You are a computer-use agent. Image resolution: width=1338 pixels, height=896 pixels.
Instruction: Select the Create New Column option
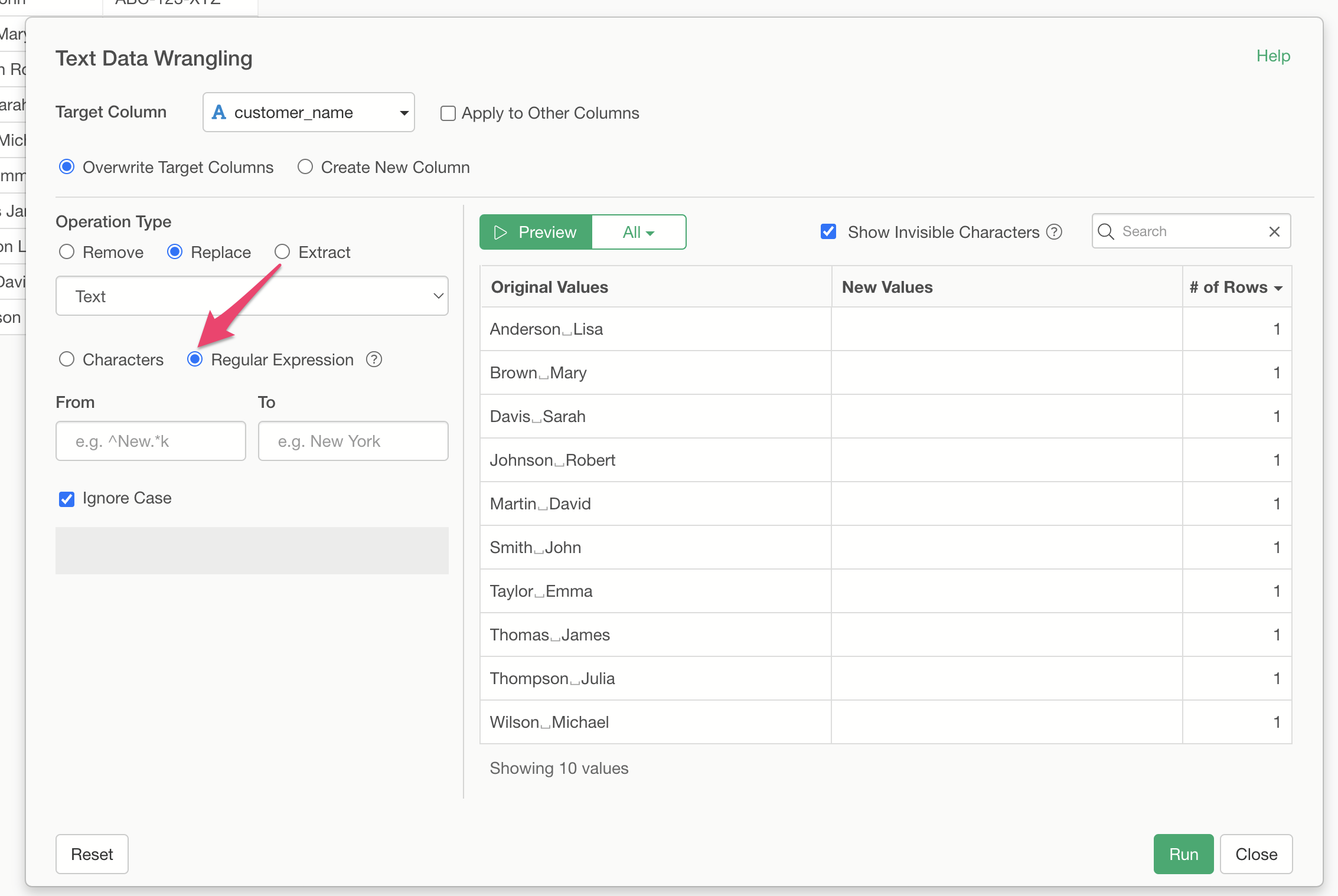[x=305, y=167]
